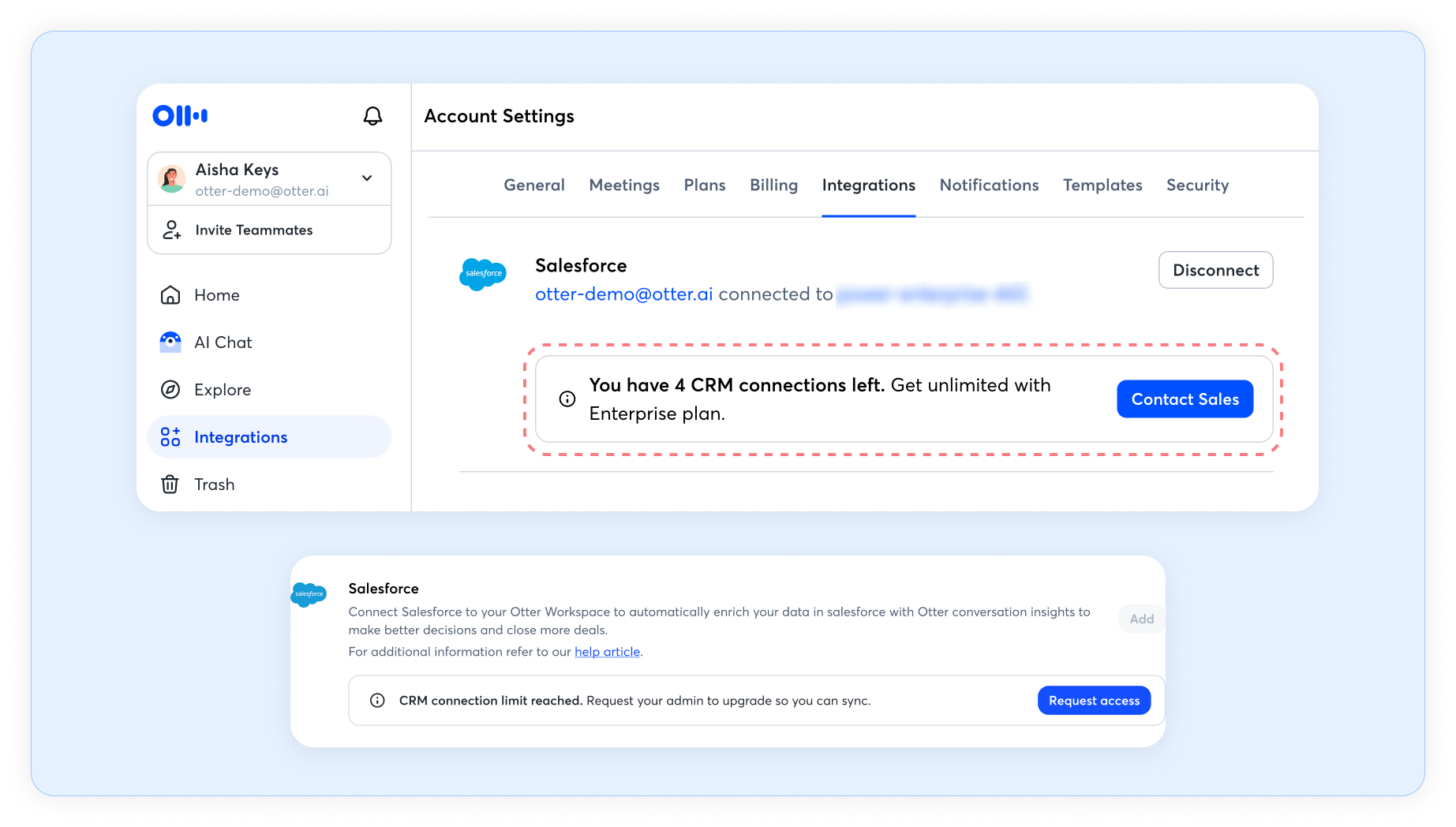Viewport: 1456px width, 827px height.
Task: Open the Security tab
Action: coord(1197,185)
